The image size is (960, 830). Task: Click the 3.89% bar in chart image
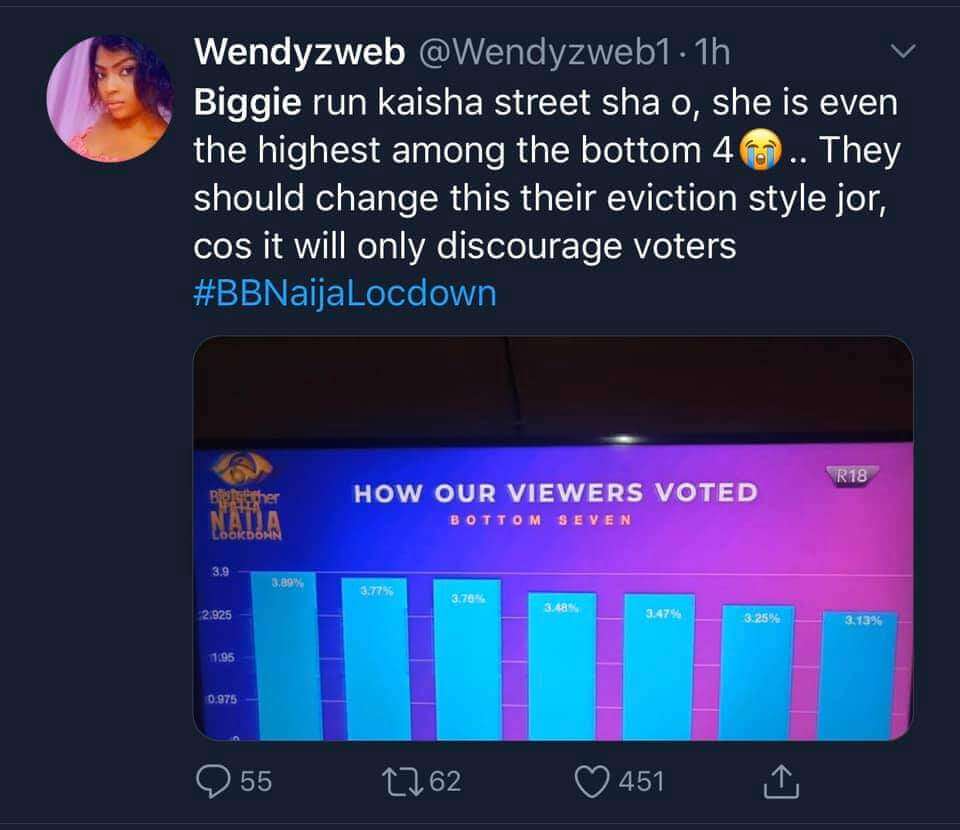[x=287, y=656]
